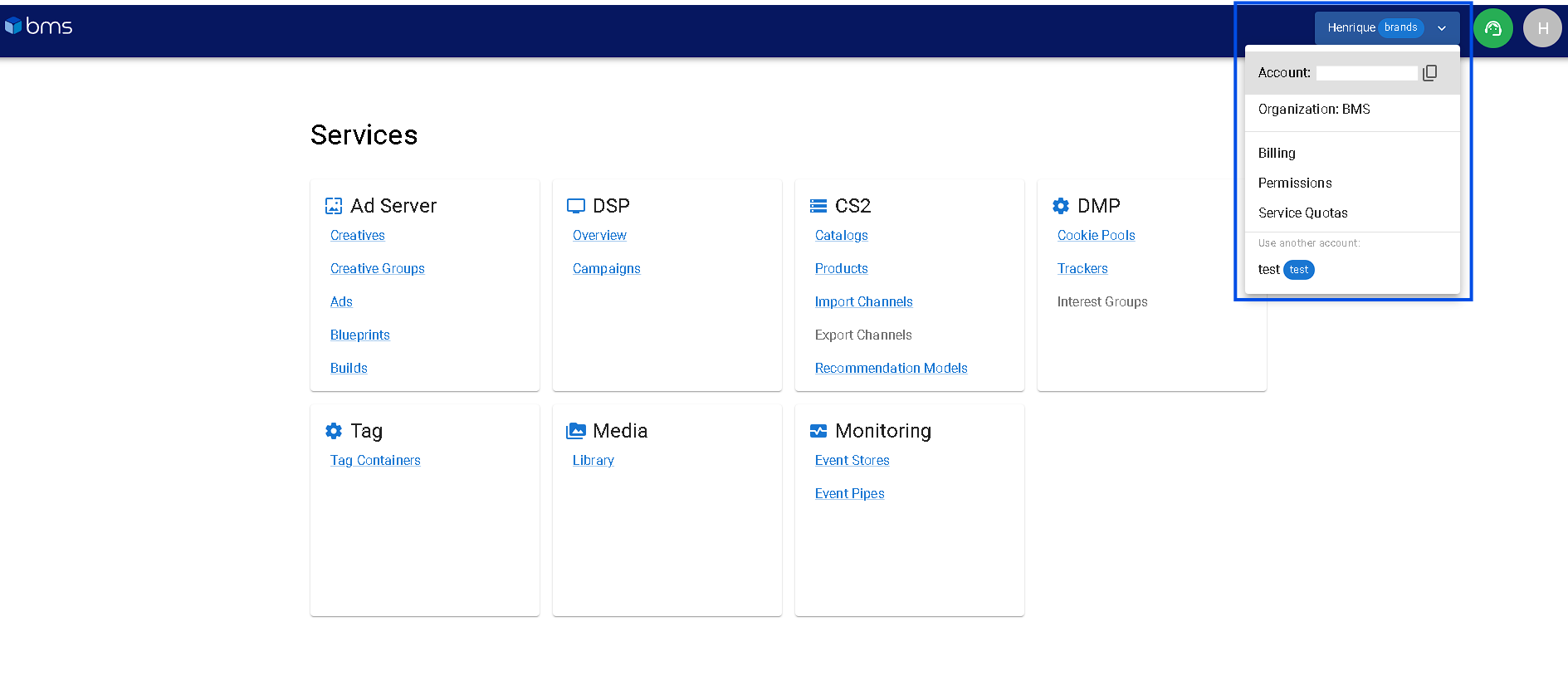Screen dimensions: 1568x680
Task: Click the dropdown chevron beside brands
Action: tap(1442, 28)
